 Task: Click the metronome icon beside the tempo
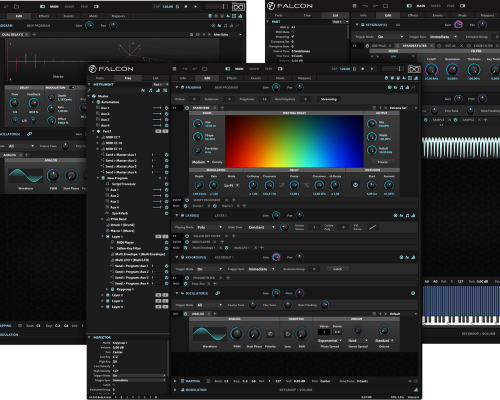[x=354, y=69]
